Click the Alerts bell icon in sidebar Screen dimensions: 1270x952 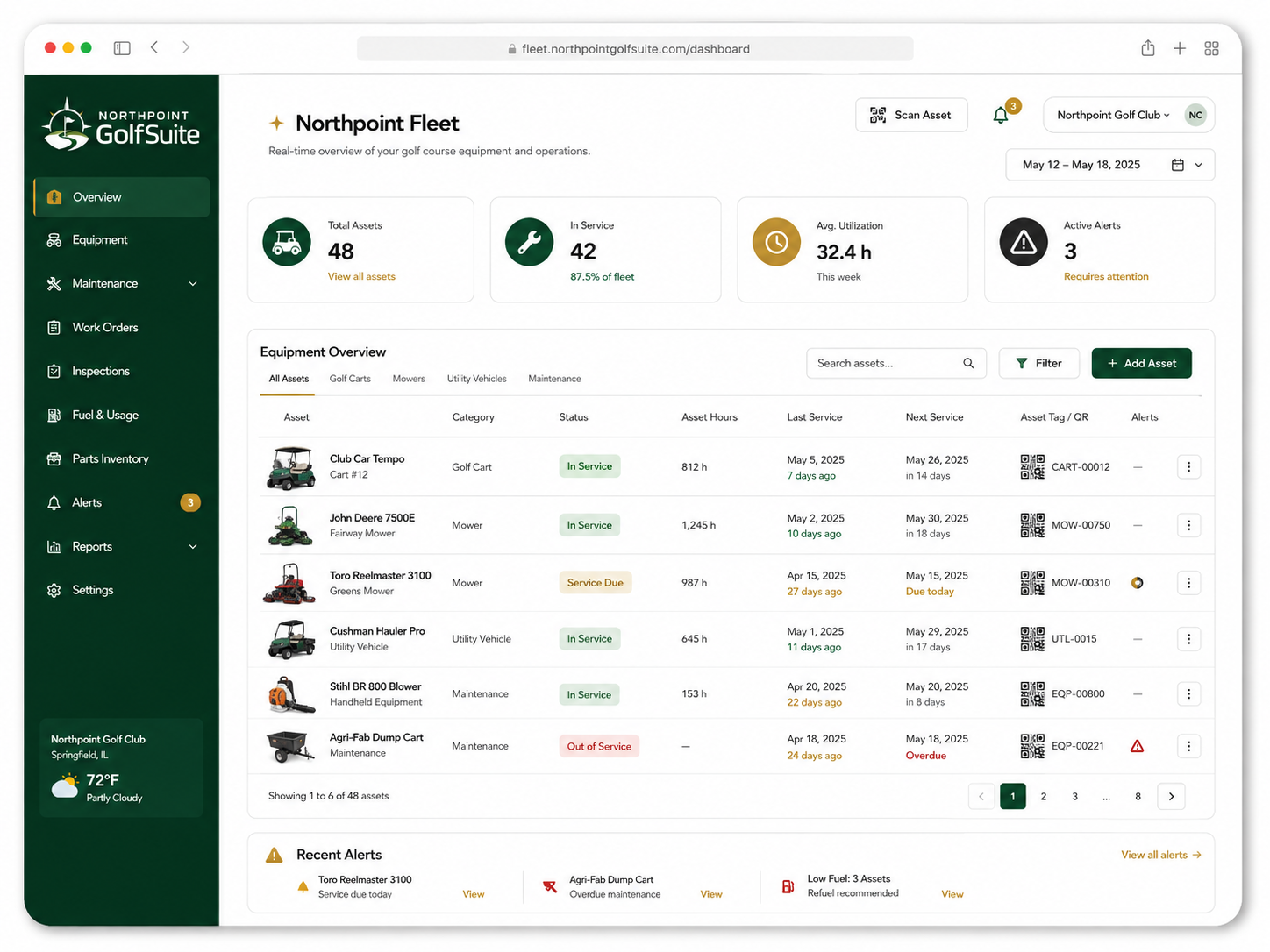54,503
